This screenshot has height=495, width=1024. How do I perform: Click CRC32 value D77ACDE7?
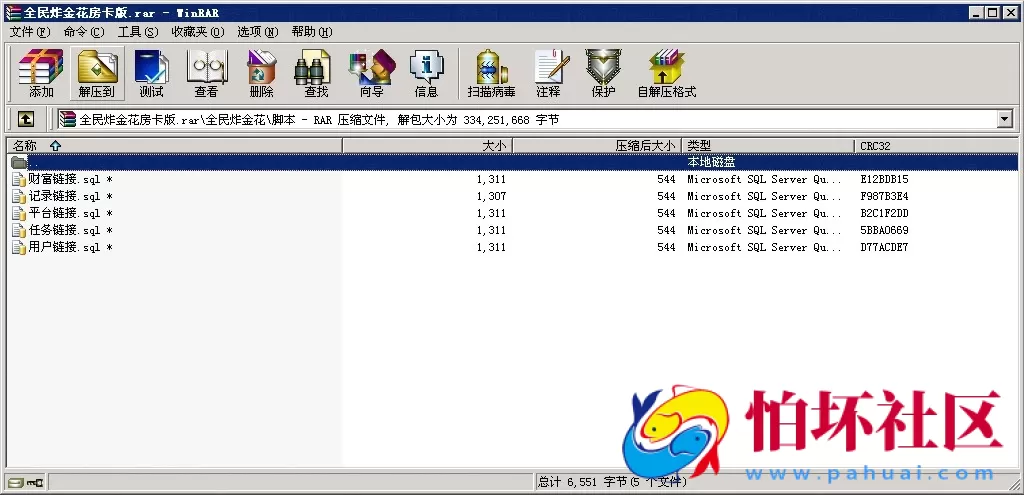click(x=884, y=247)
